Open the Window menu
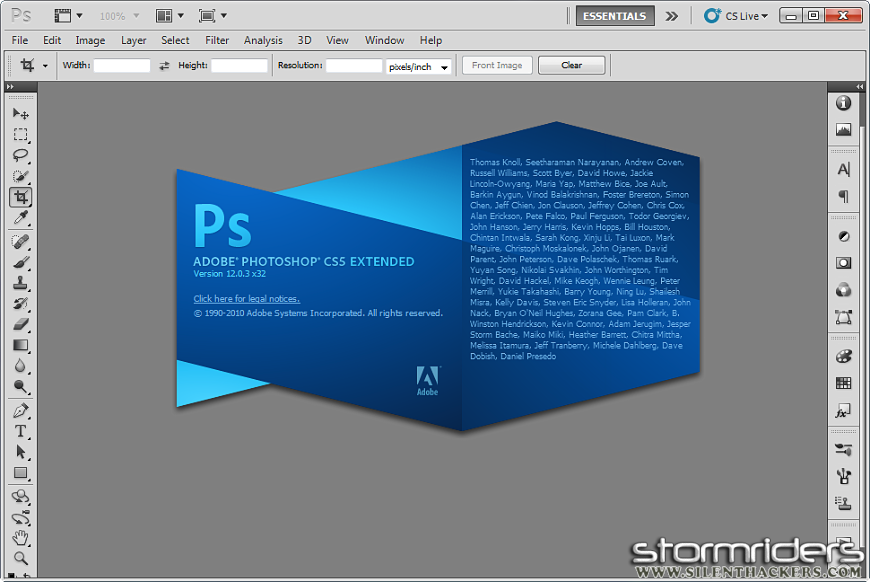The width and height of the screenshot is (870, 582). coord(384,40)
